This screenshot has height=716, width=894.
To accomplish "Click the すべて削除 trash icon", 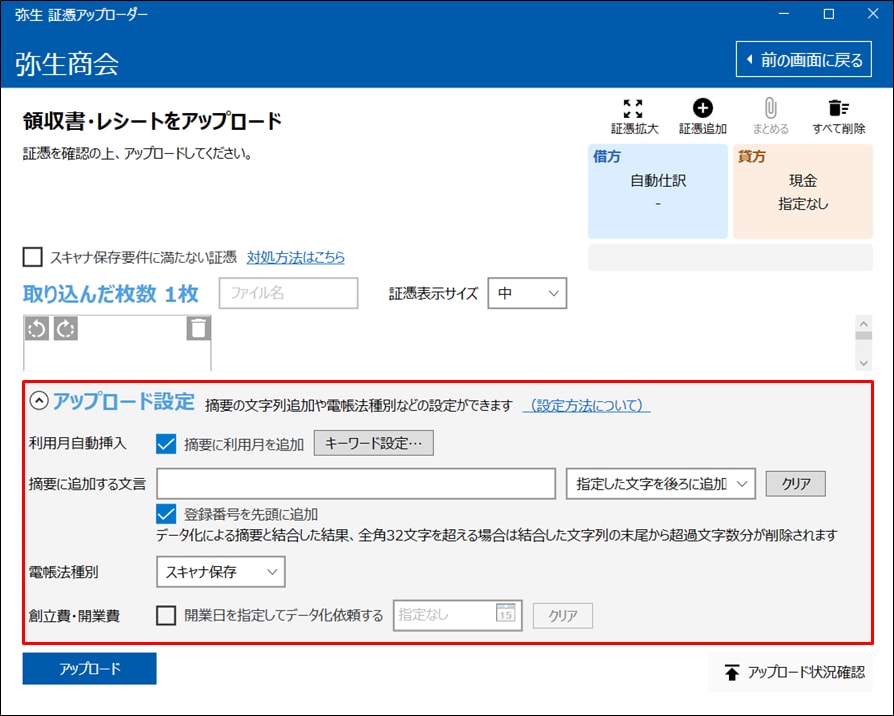I will pyautogui.click(x=838, y=109).
